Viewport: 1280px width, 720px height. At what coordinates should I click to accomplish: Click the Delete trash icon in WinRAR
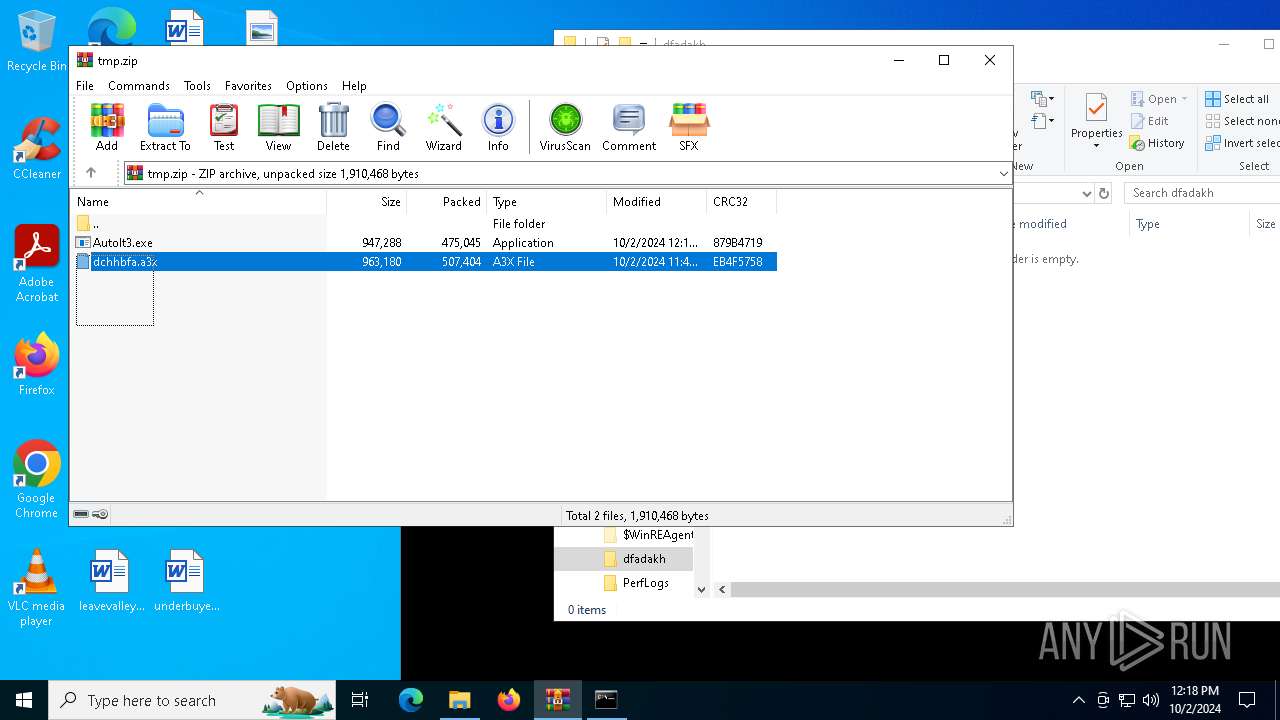click(x=333, y=127)
